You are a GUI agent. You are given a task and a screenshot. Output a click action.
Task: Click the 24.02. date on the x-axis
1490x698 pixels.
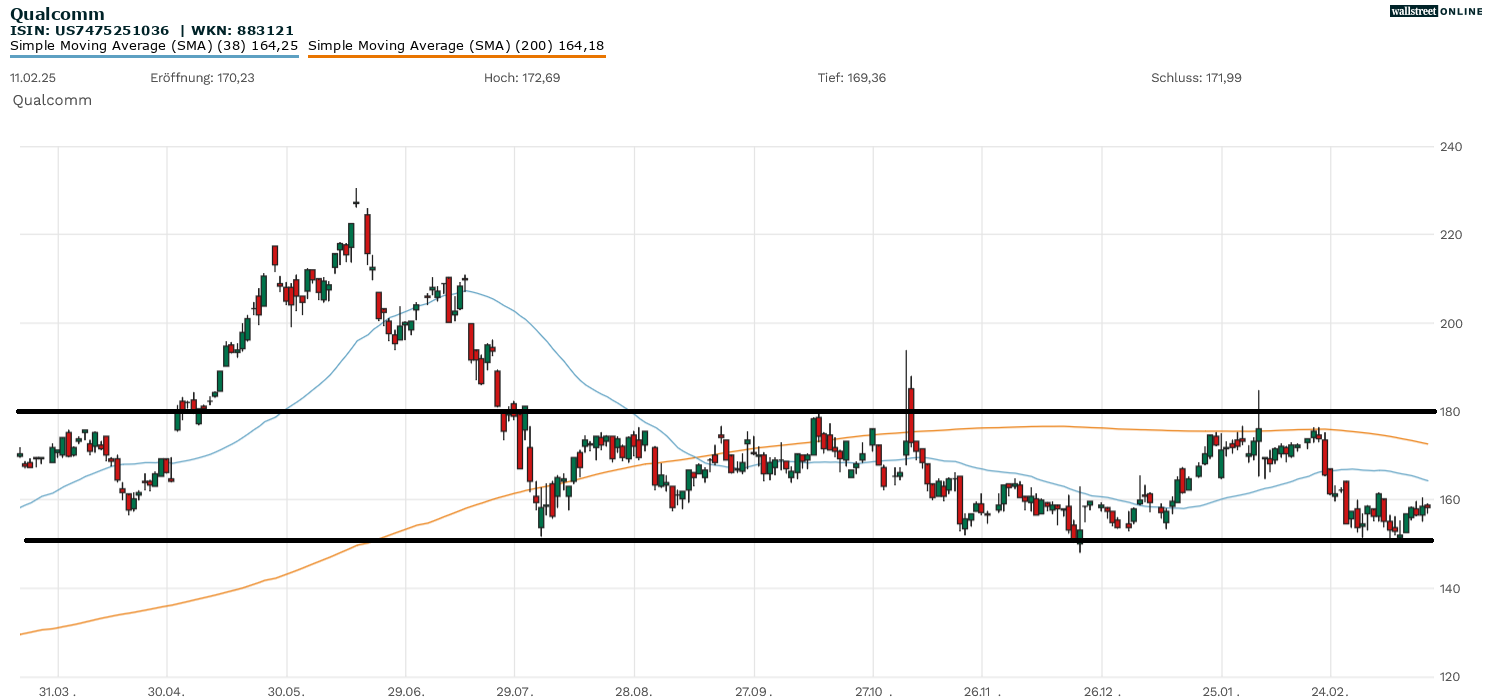point(1329,691)
